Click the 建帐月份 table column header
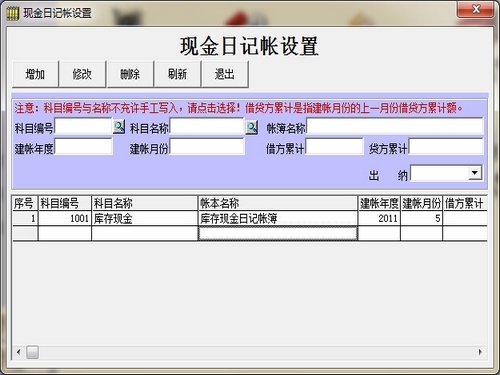This screenshot has width=500, height=375. 422,203
